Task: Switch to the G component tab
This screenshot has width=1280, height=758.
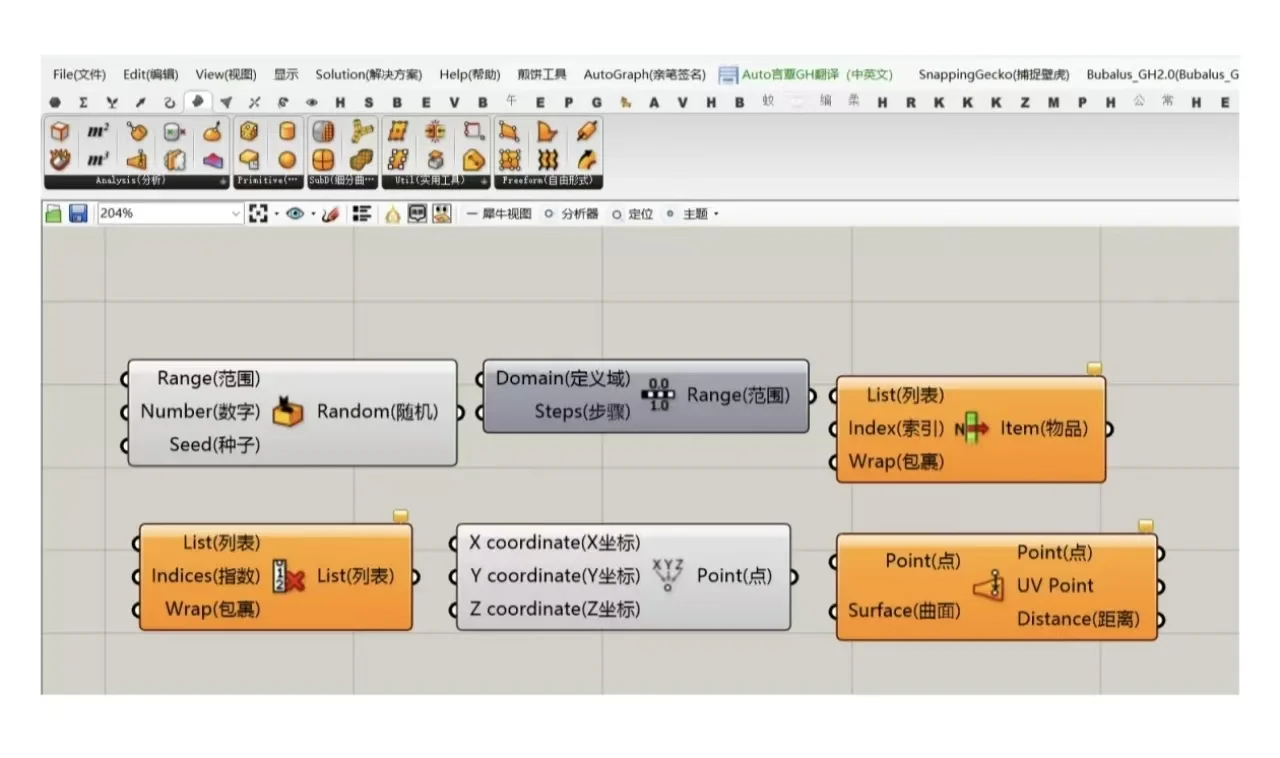Action: pos(597,102)
